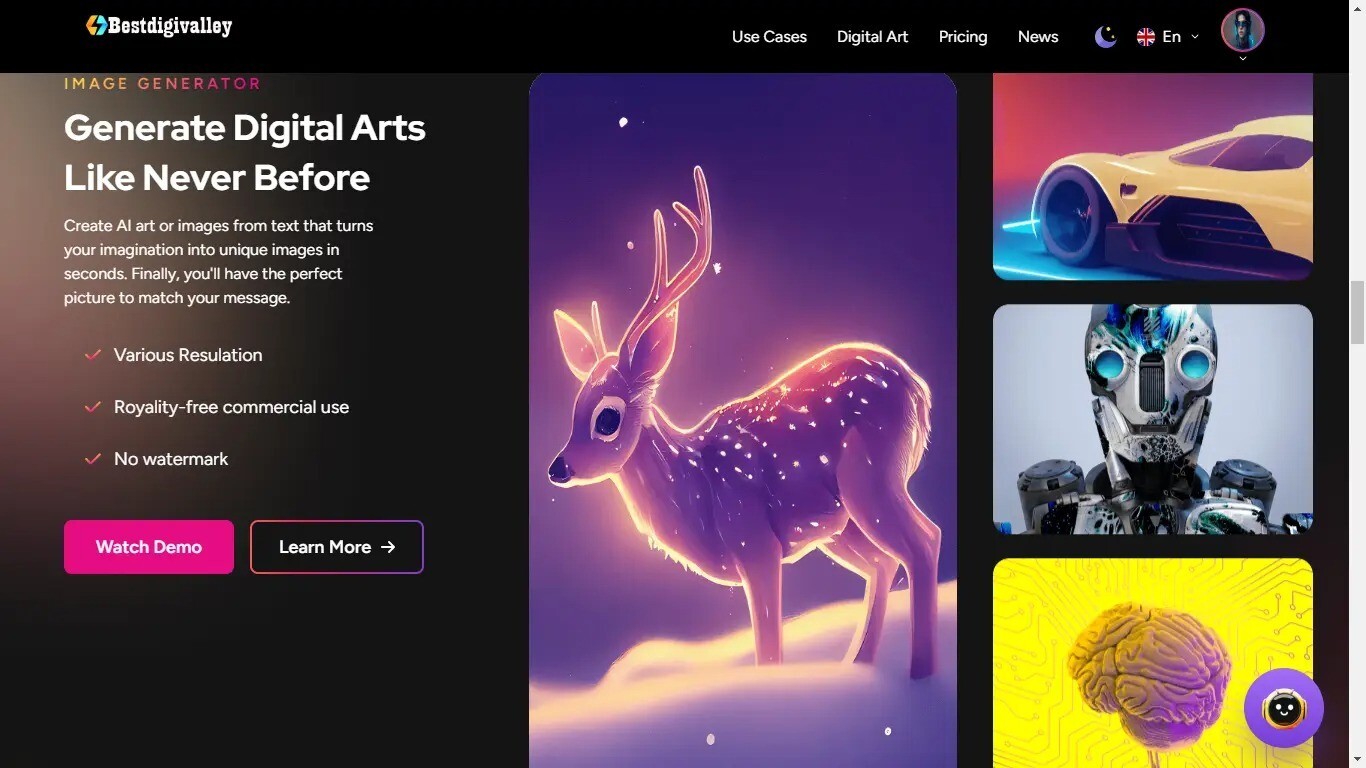Screen dimensions: 1366x768
Task: Open the glowing deer artwork
Action: 743,420
